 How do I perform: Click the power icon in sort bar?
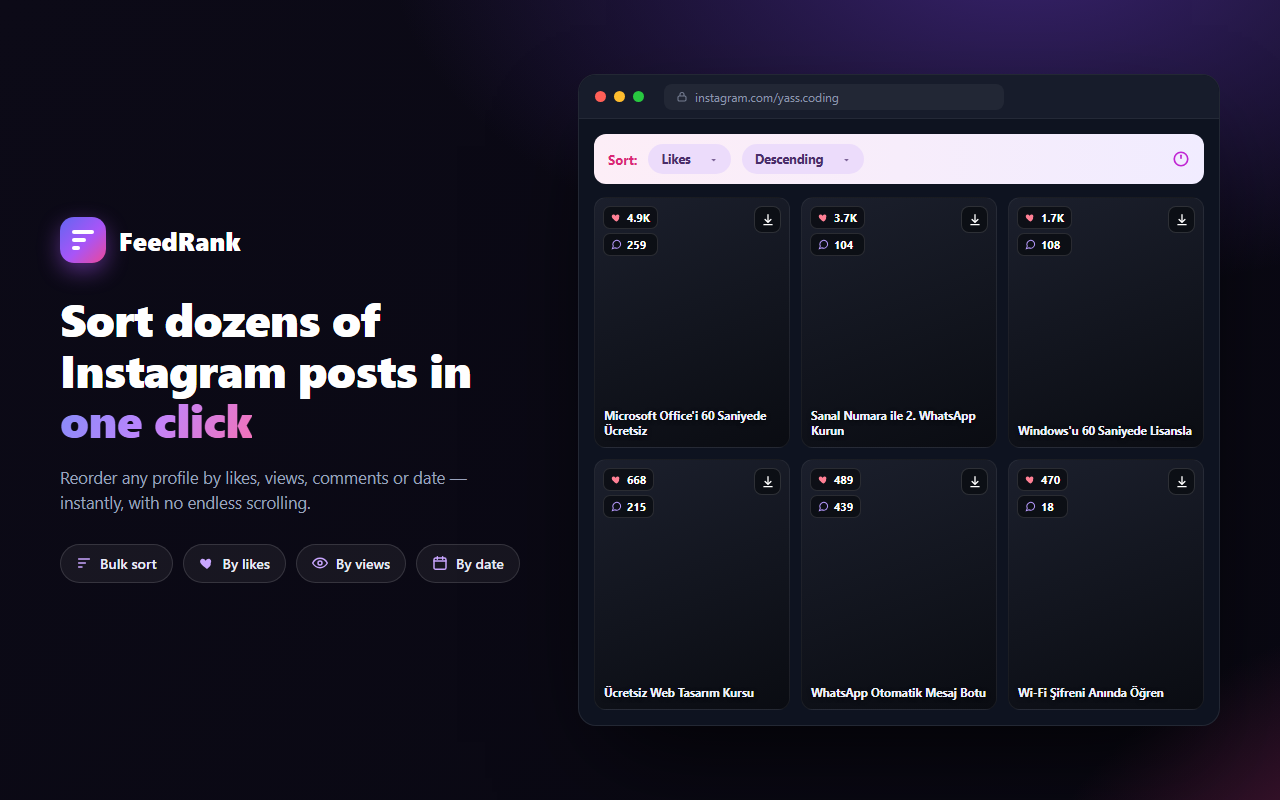(x=1181, y=159)
